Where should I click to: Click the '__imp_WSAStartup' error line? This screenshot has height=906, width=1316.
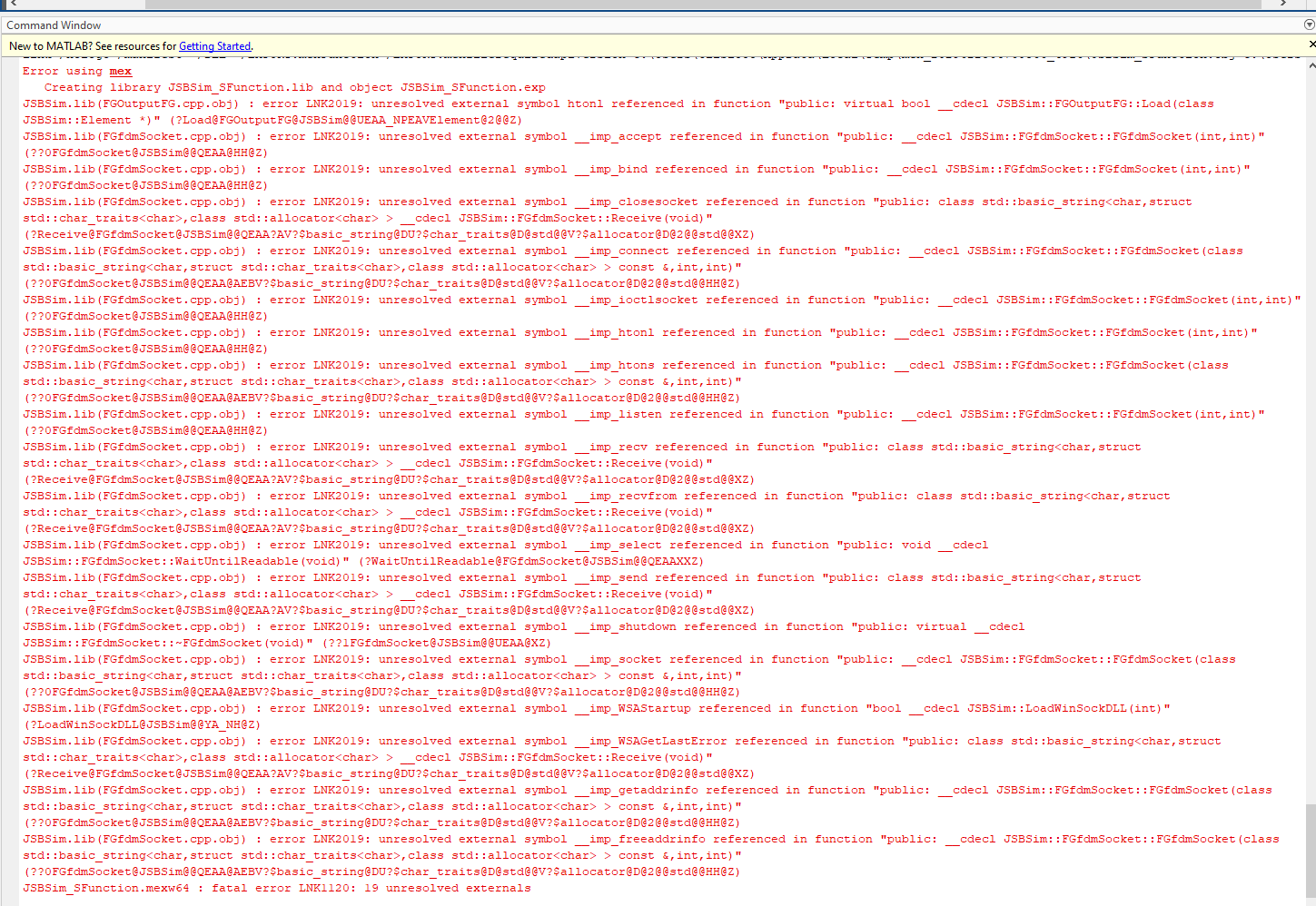coord(597,708)
